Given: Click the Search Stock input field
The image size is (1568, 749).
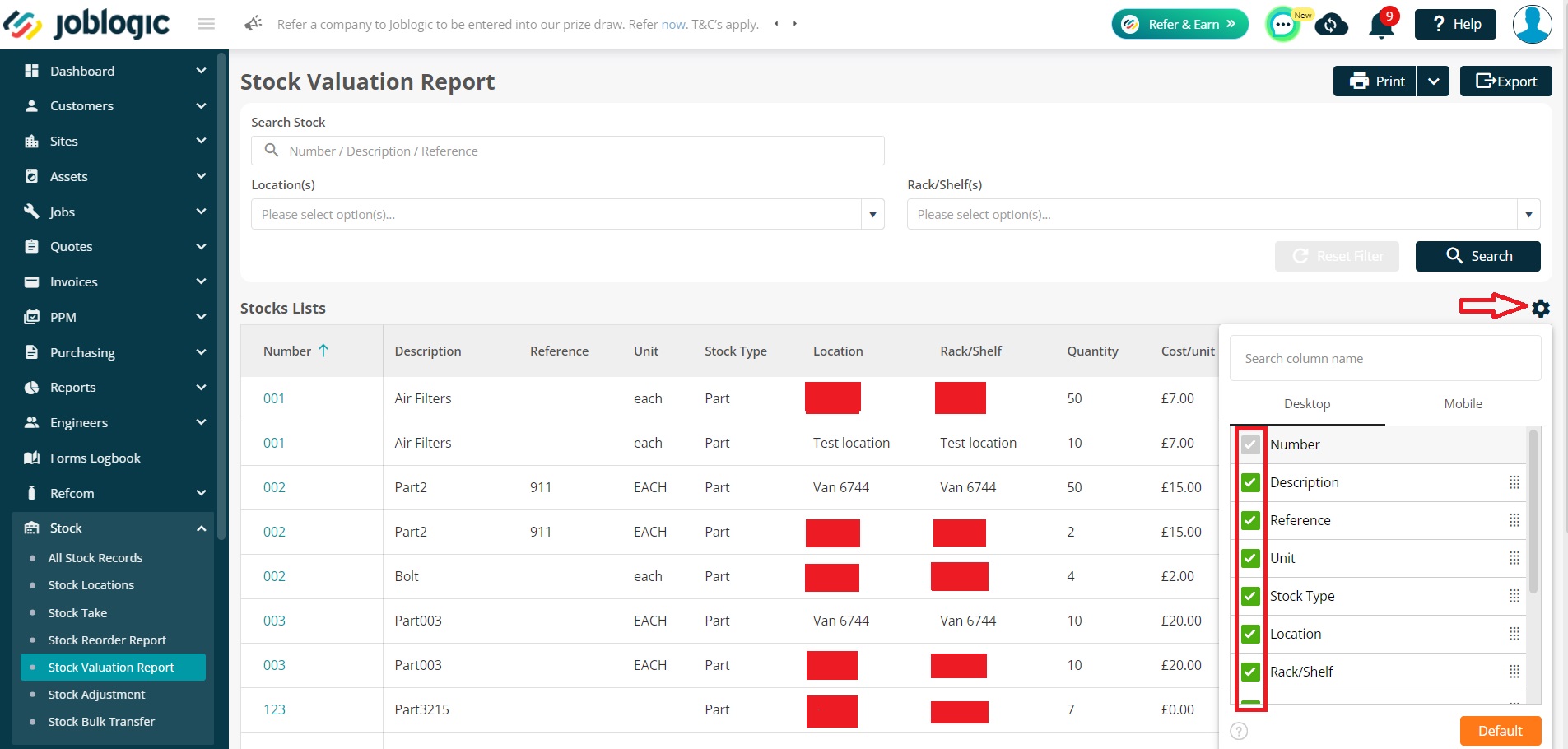Looking at the screenshot, I should click(x=568, y=151).
